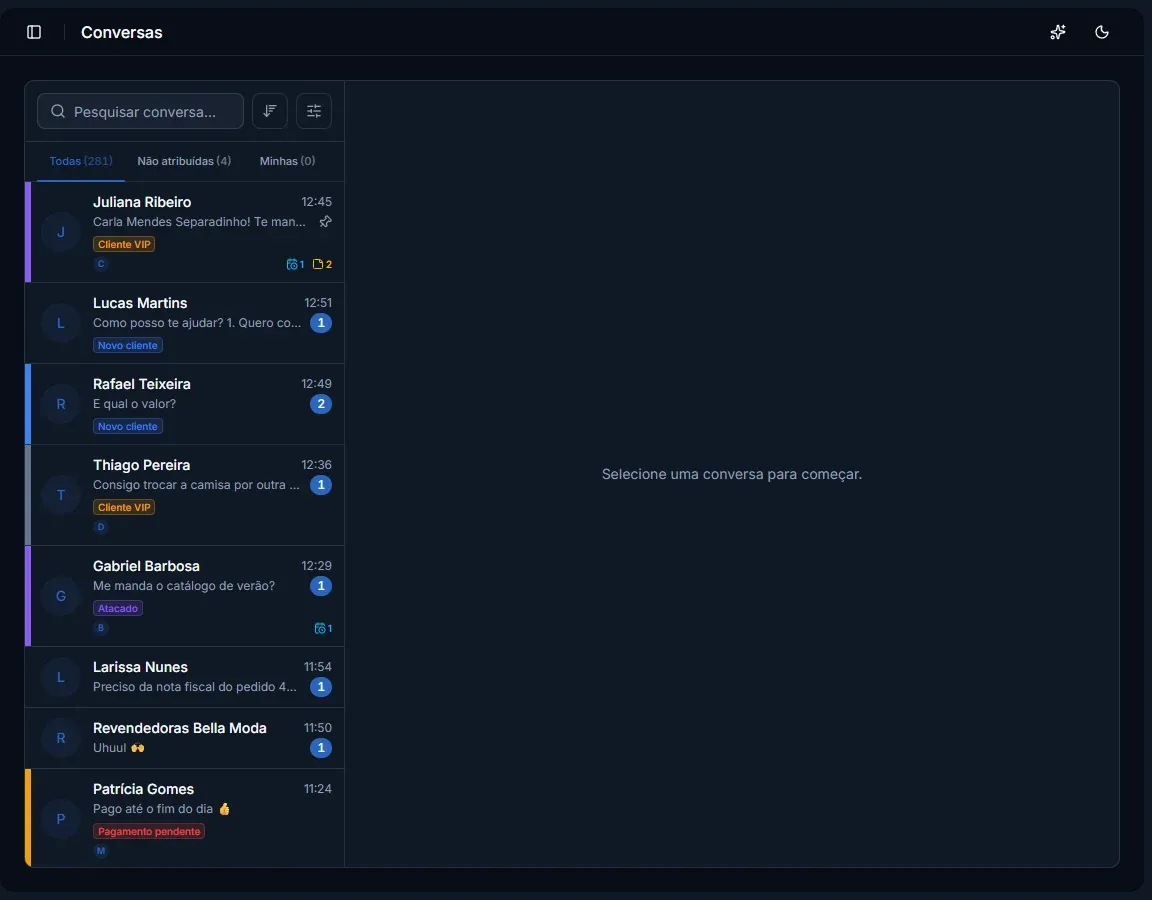Open Revendedoras Bella Moda conversation
This screenshot has width=1152, height=900.
tap(184, 738)
